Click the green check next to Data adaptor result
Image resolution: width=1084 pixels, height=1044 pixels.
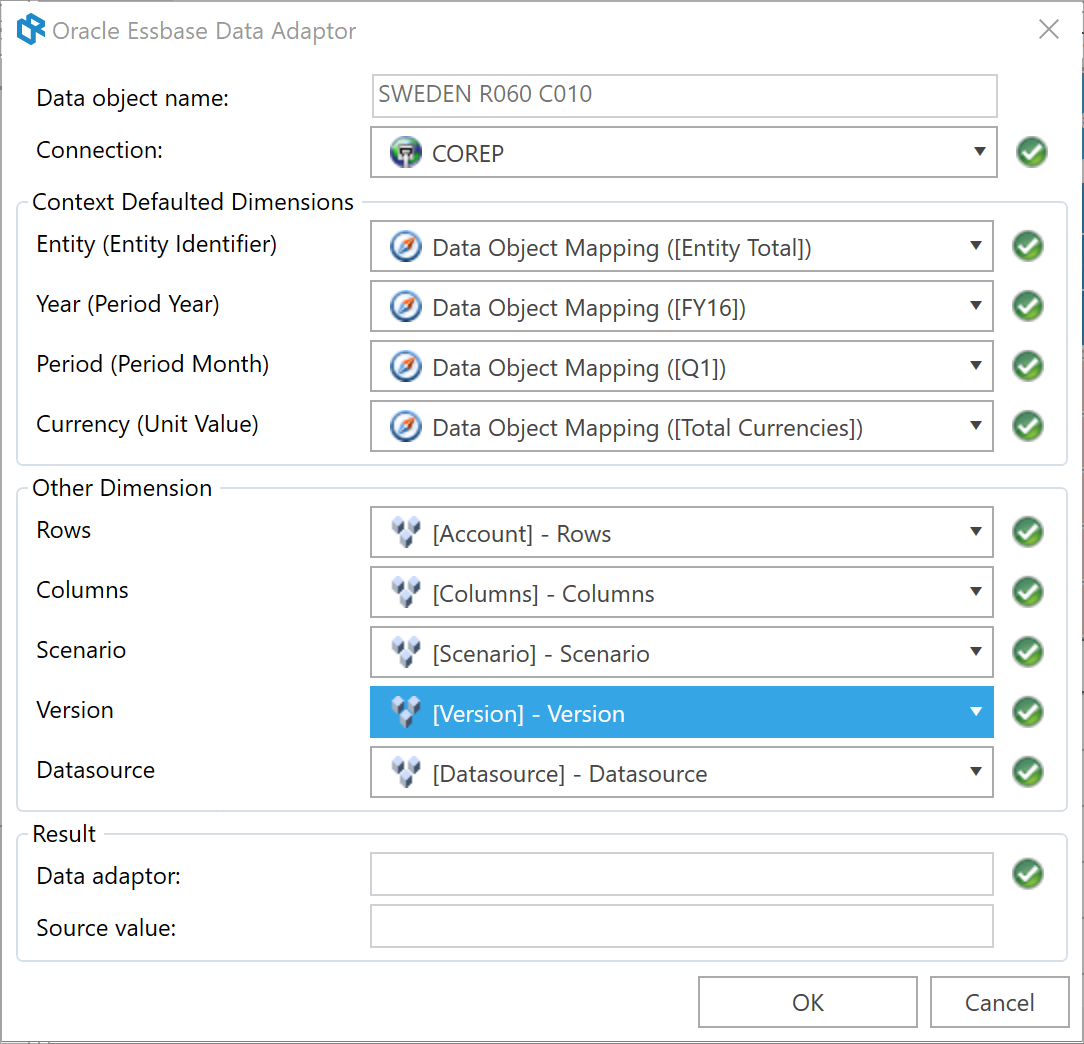coord(1028,874)
